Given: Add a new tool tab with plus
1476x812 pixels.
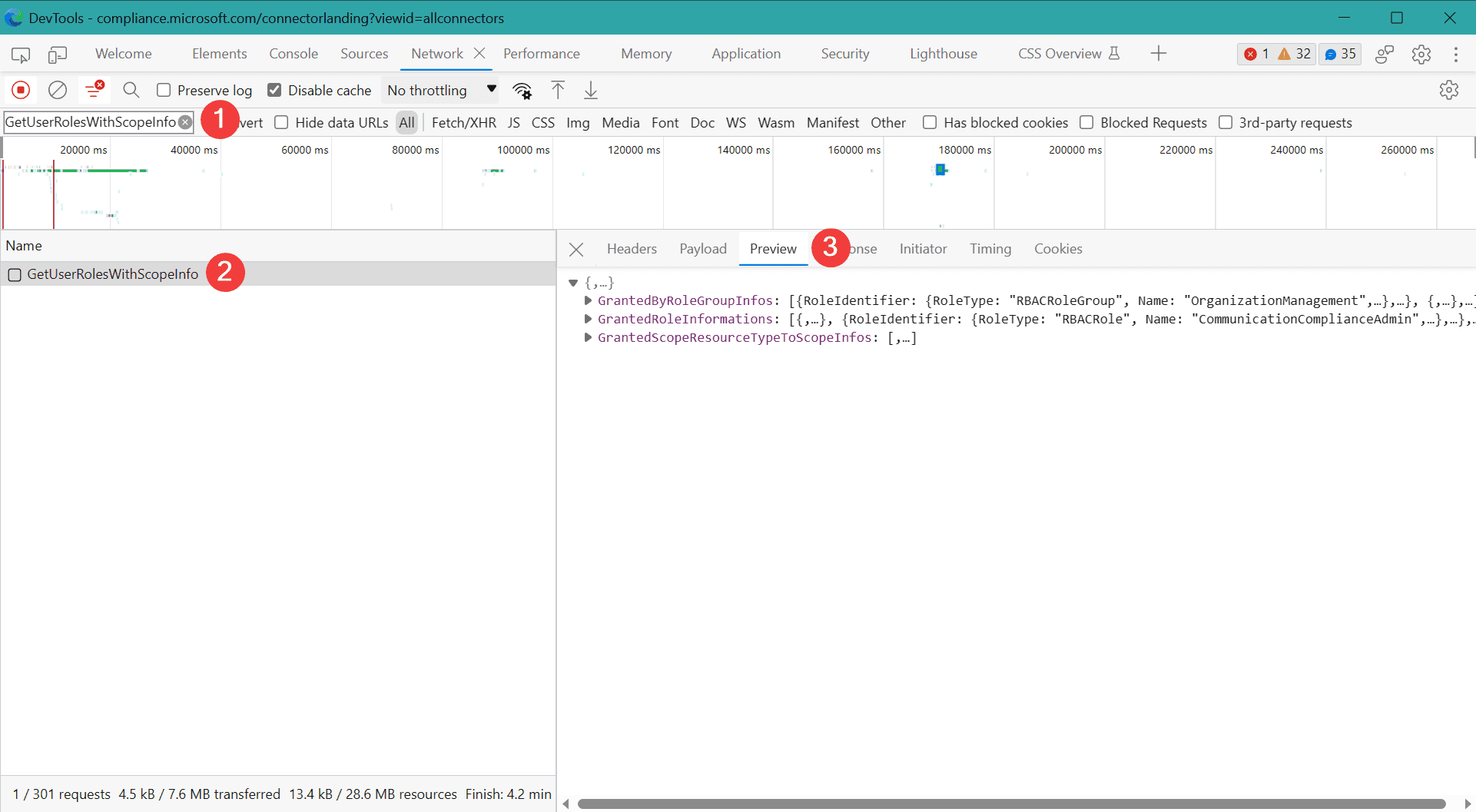Looking at the screenshot, I should click(x=1159, y=53).
